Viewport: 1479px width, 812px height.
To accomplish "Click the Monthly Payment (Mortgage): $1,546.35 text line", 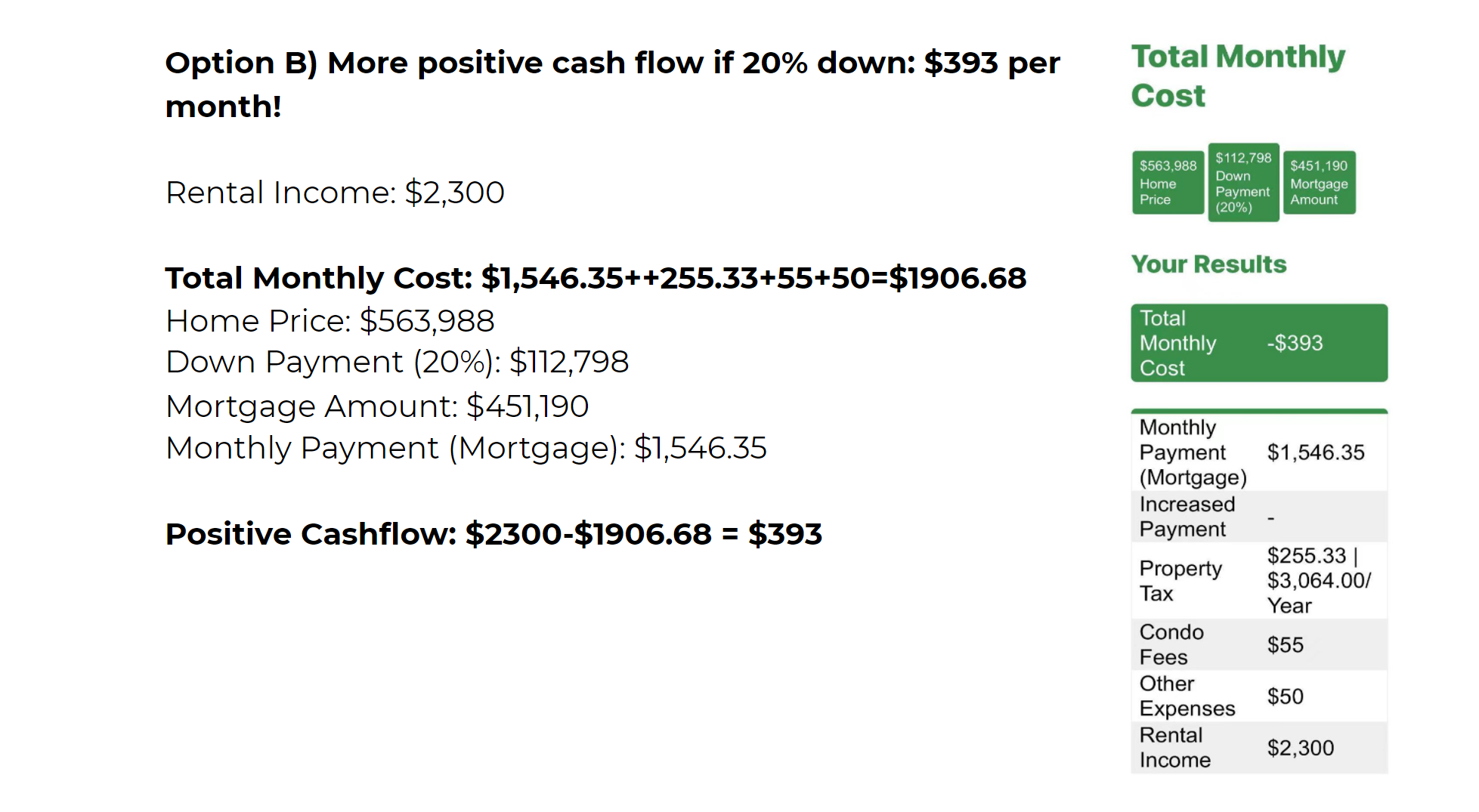I will click(x=466, y=448).
